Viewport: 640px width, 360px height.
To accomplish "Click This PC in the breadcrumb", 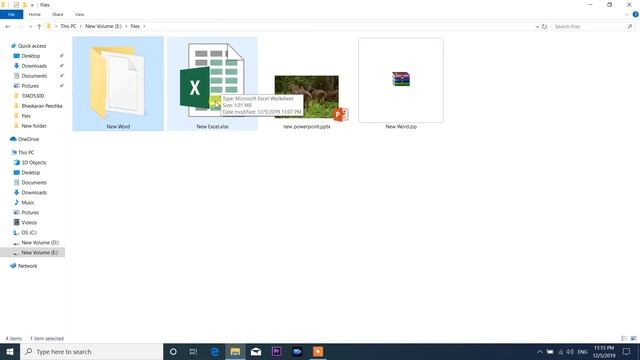I will 68,26.
